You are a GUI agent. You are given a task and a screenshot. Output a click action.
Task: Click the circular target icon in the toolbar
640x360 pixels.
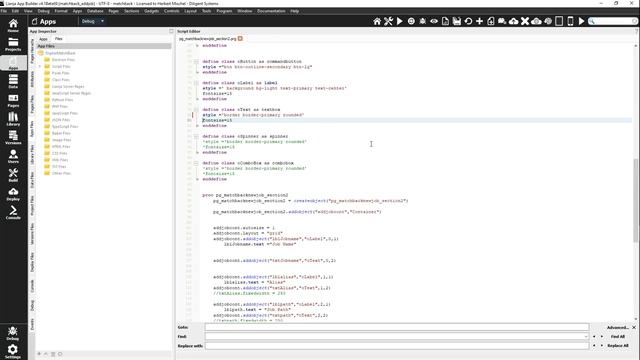click(411, 21)
